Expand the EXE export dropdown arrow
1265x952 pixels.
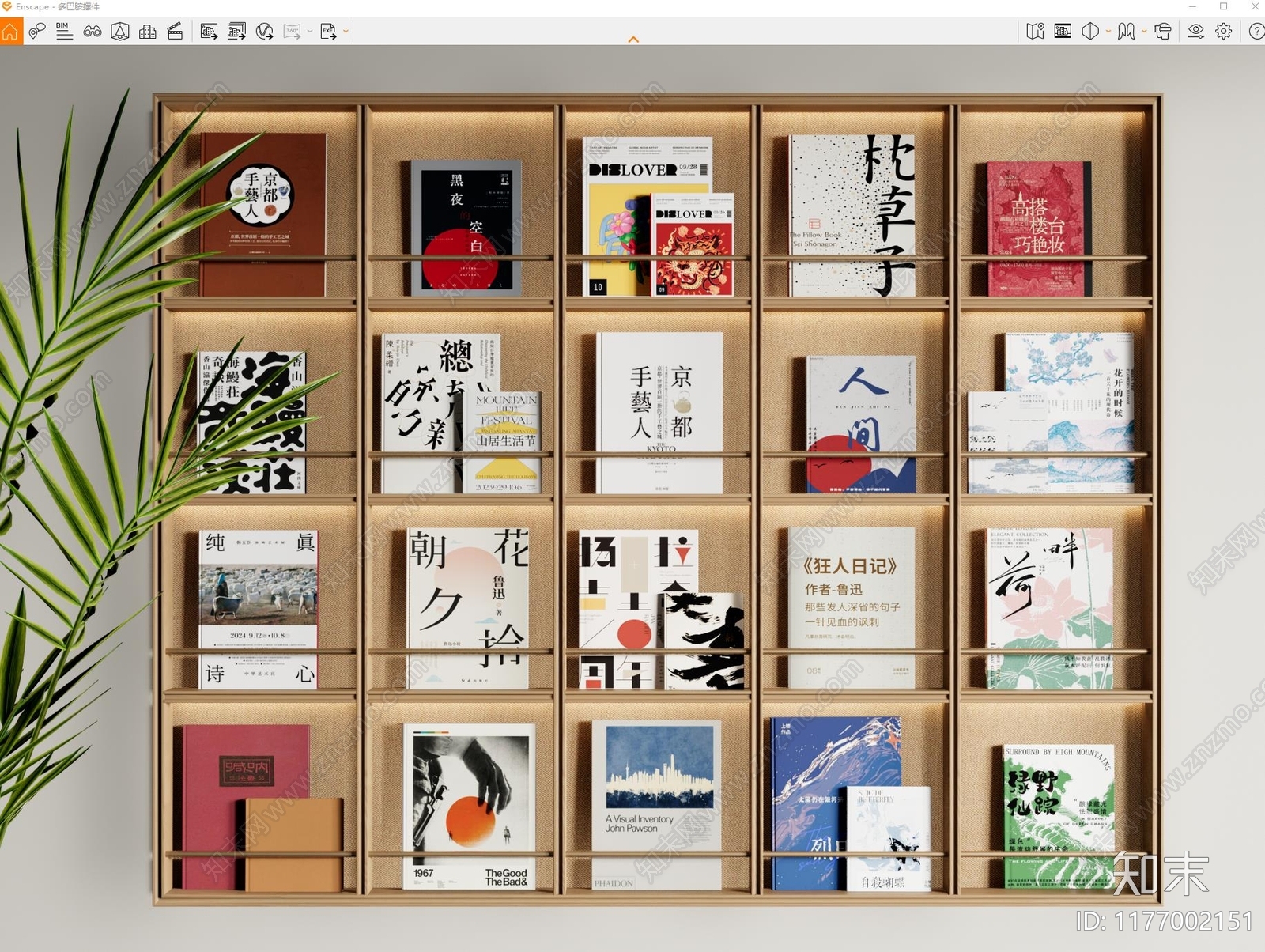click(346, 32)
